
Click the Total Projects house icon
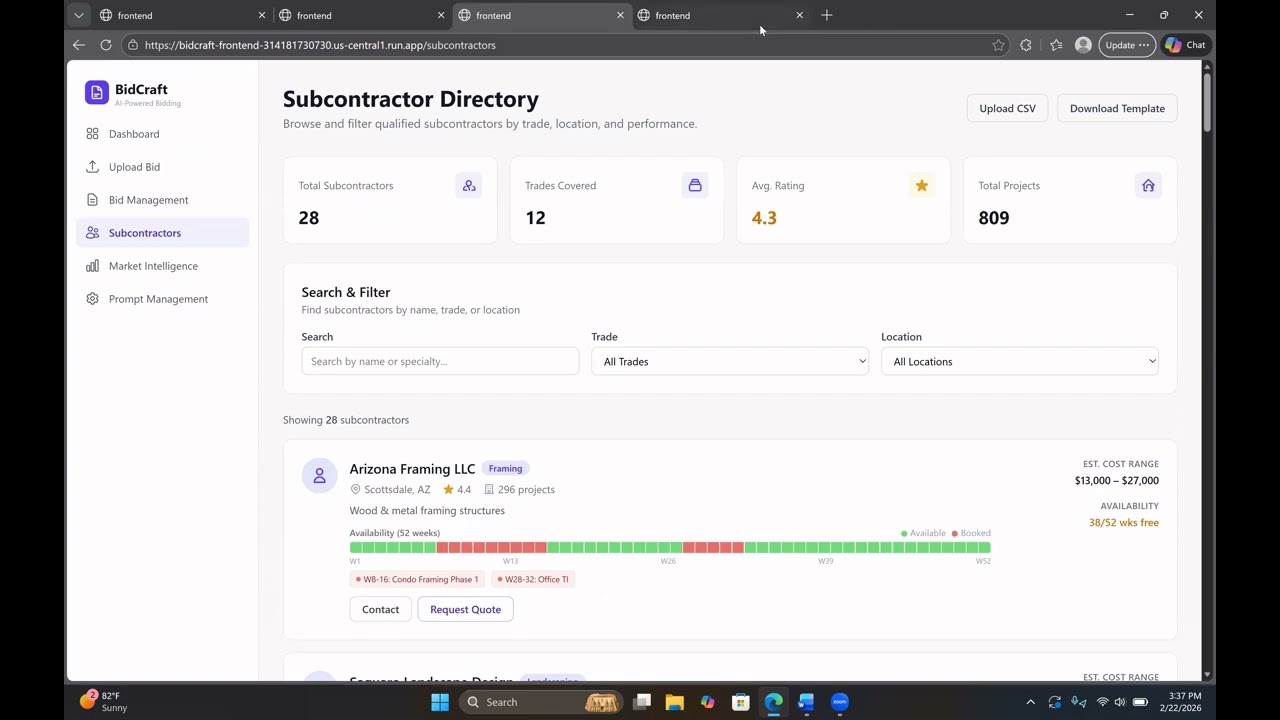(x=1148, y=185)
